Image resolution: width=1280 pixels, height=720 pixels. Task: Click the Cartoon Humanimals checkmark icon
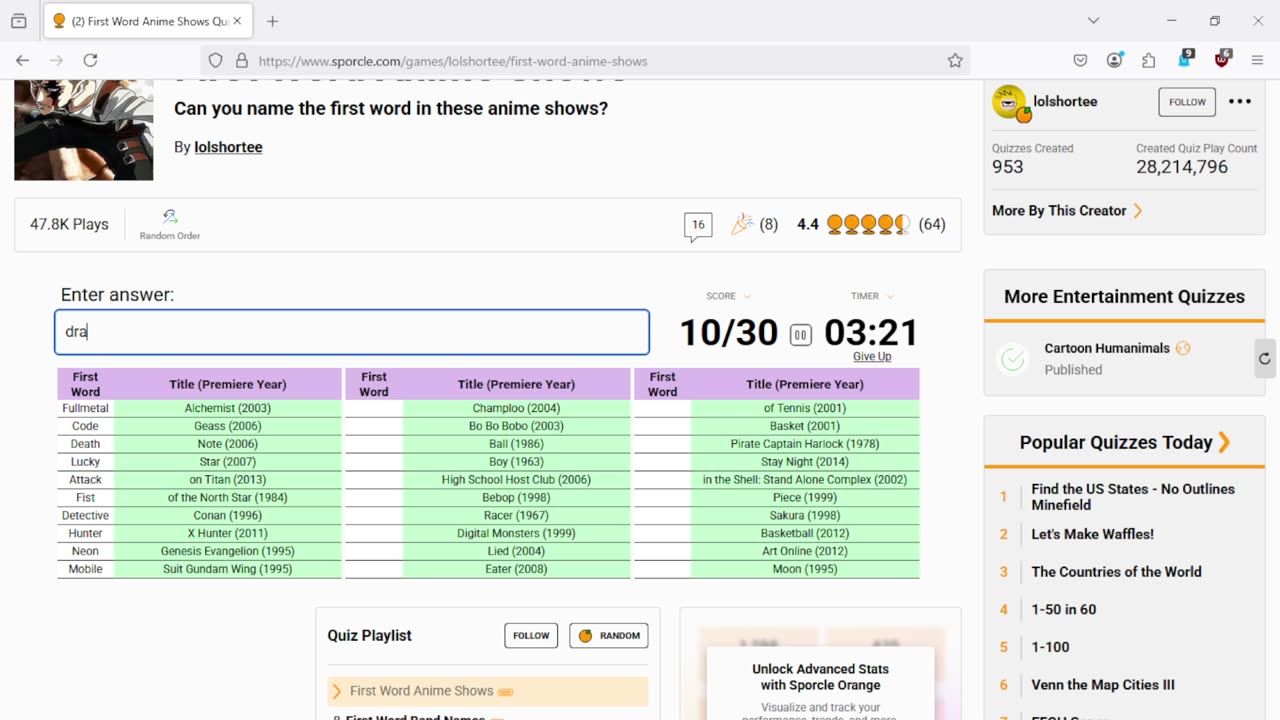pos(1013,359)
